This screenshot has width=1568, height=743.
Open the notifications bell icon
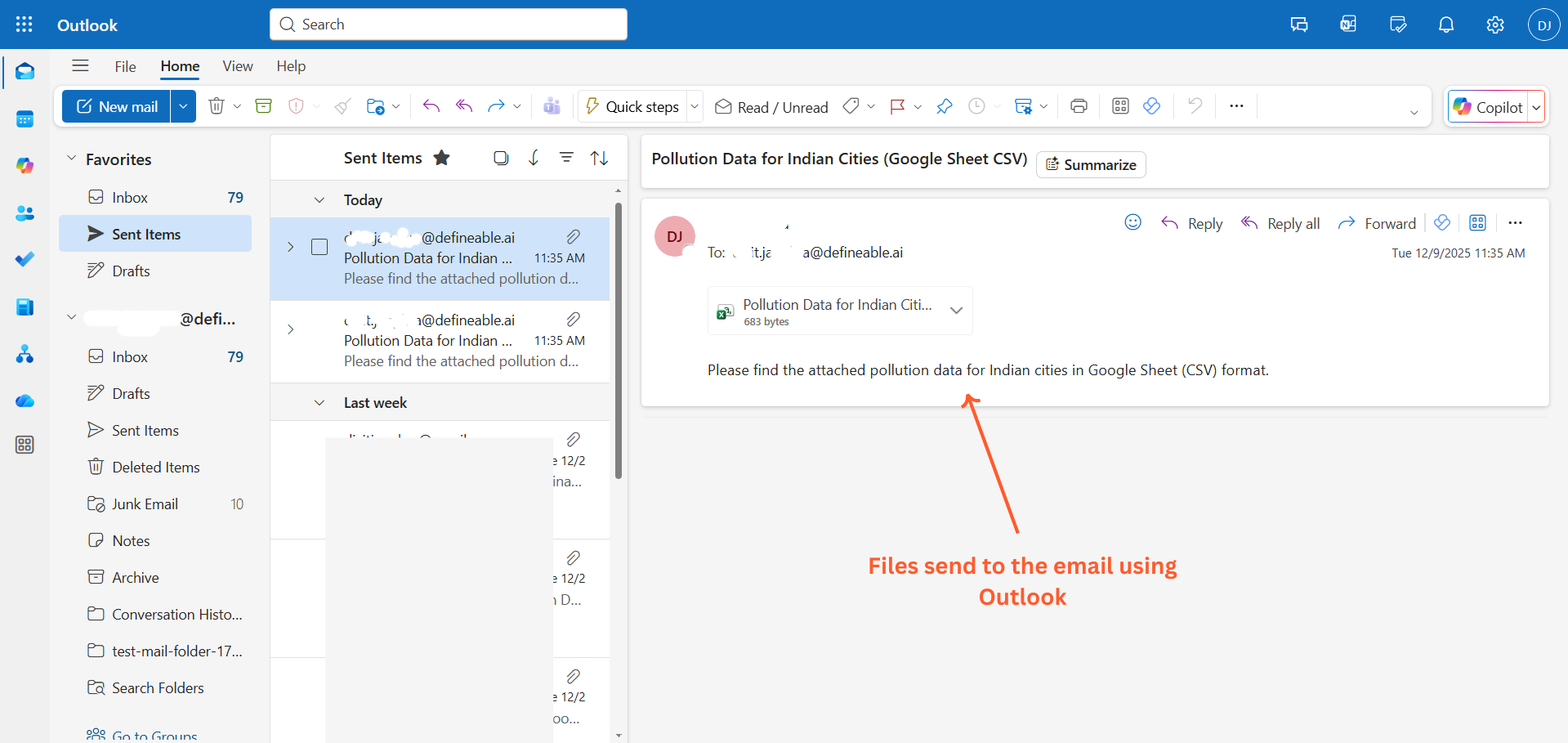1446,25
